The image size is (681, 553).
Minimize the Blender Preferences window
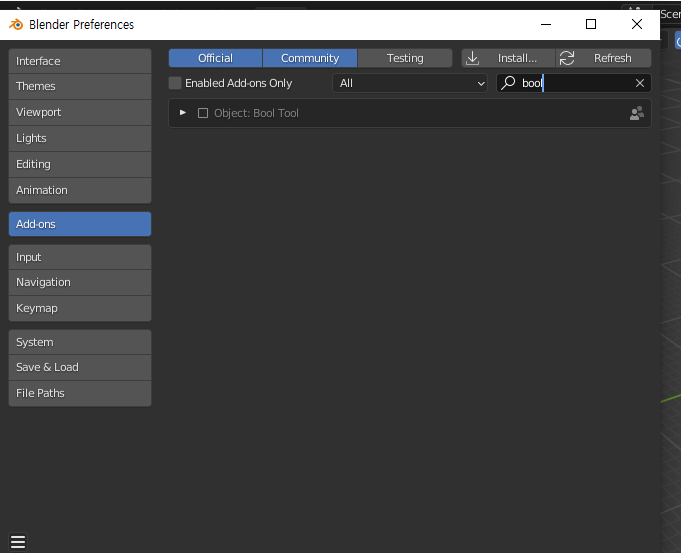coord(546,24)
